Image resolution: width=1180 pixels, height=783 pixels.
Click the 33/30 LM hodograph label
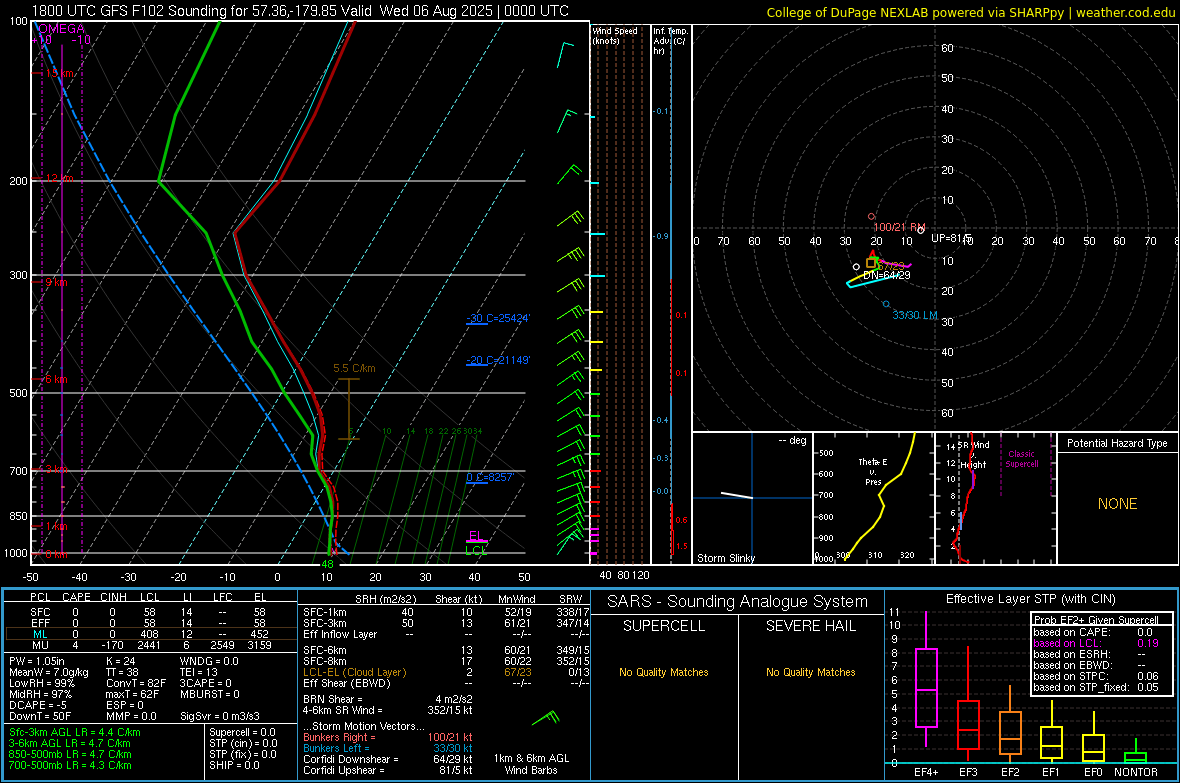[914, 315]
